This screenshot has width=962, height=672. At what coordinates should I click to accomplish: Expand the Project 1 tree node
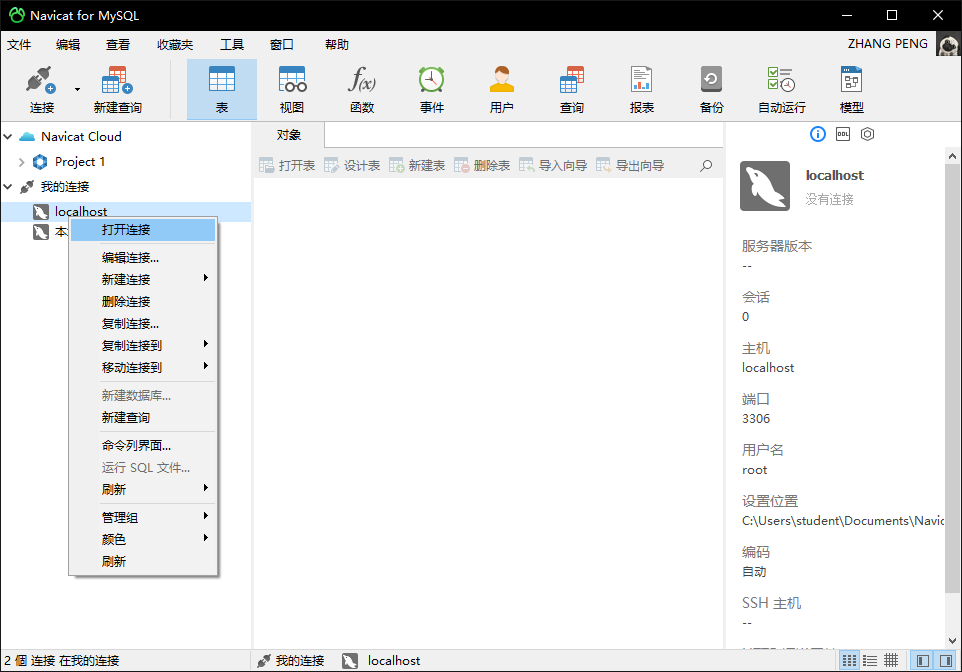coord(22,161)
